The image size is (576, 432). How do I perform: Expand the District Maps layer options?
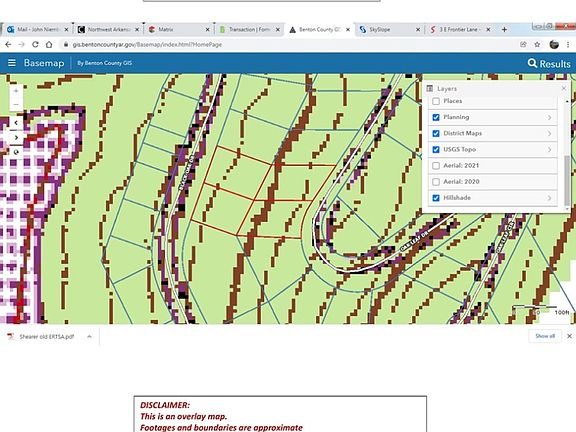click(550, 133)
